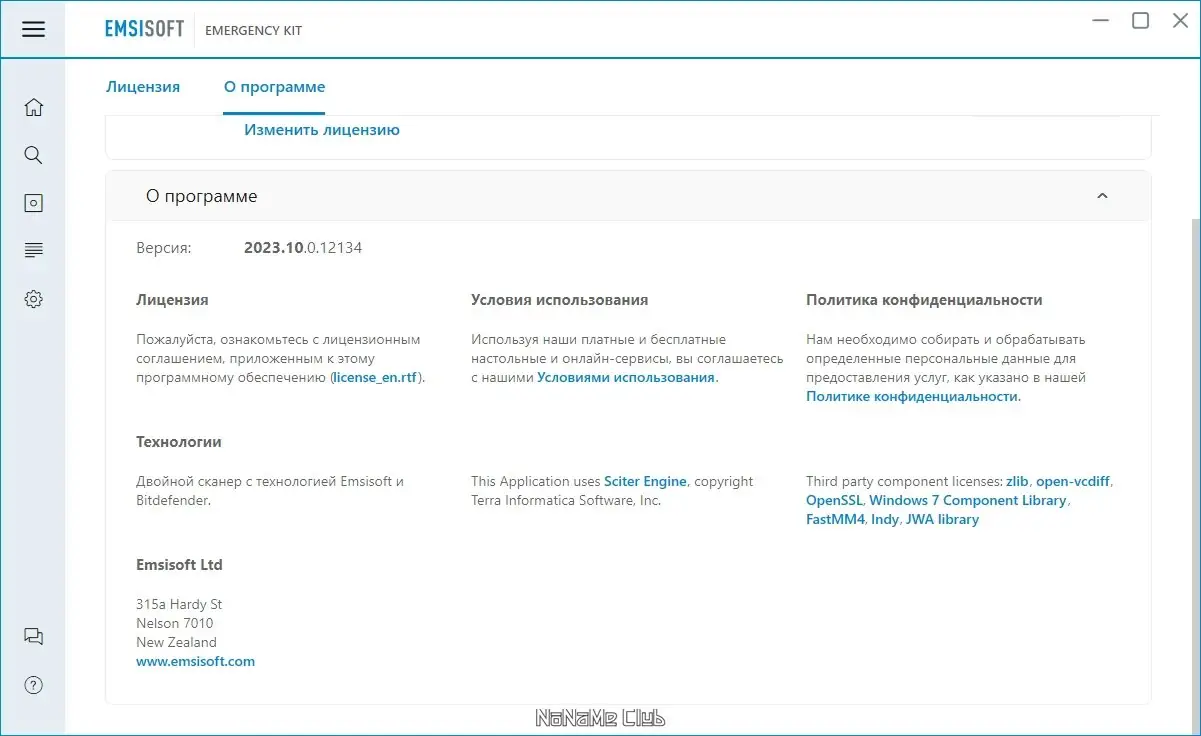This screenshot has width=1201, height=736.
Task: Click the Версия: label
Action: click(x=164, y=248)
